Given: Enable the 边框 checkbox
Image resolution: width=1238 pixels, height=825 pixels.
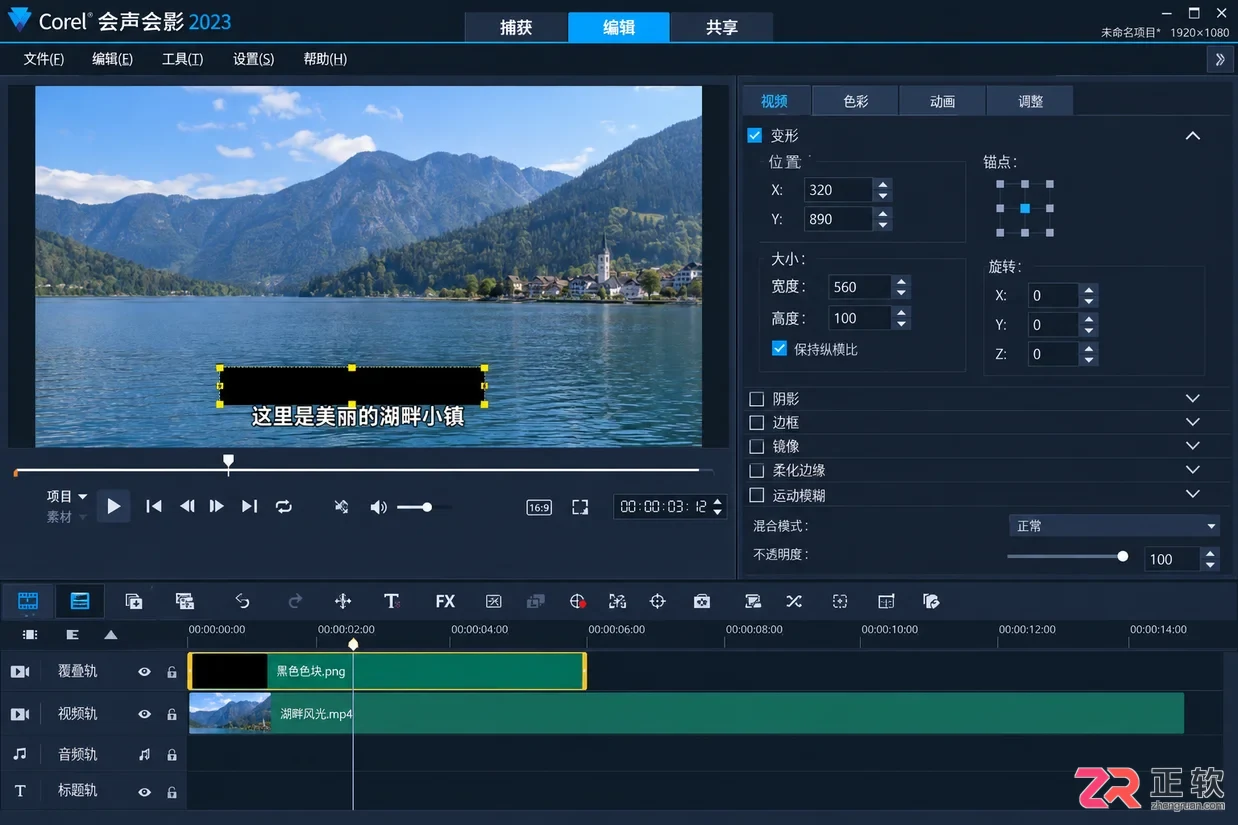Looking at the screenshot, I should coord(757,423).
